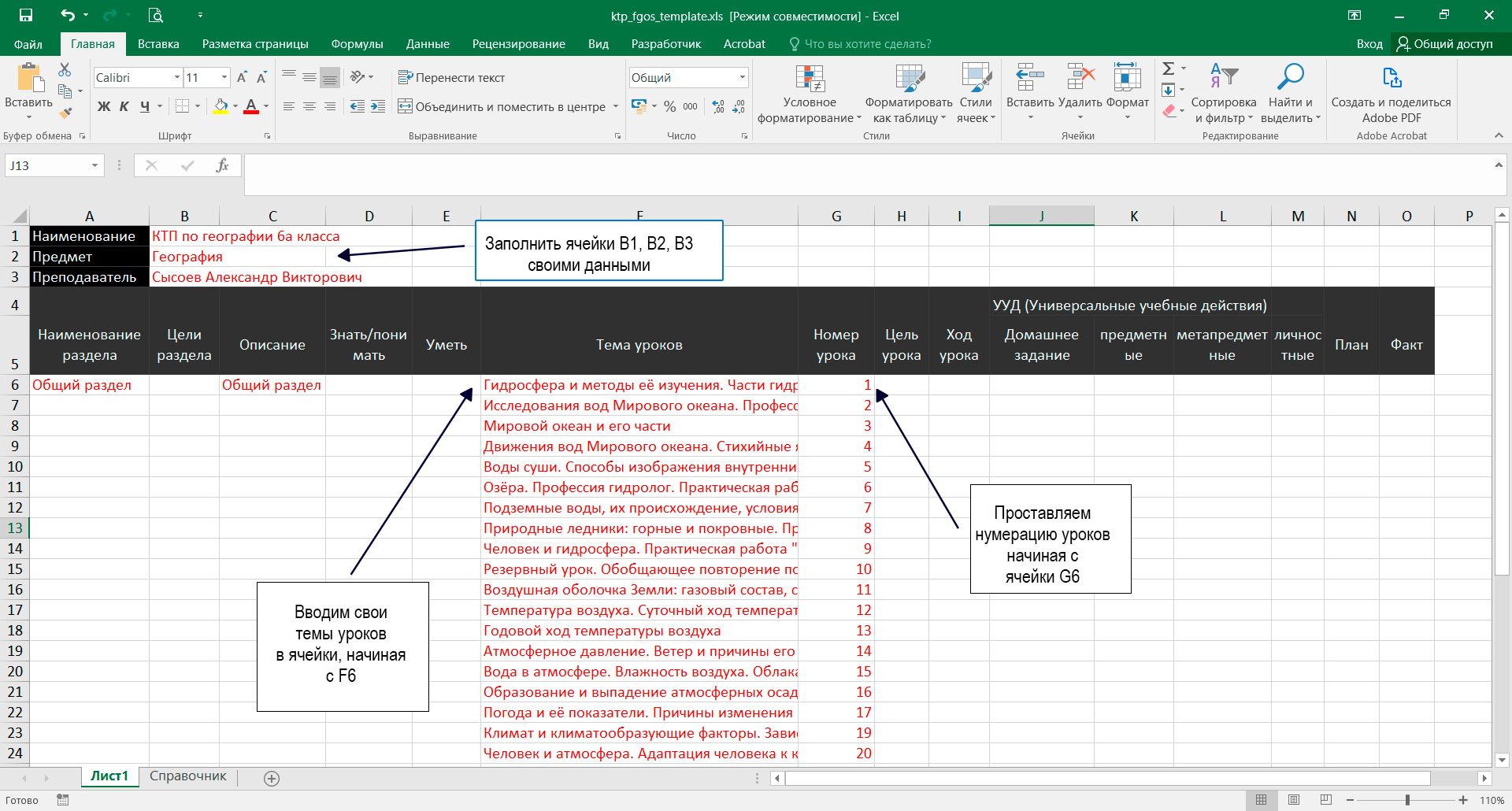Click the Cut scissors icon

pos(65,70)
